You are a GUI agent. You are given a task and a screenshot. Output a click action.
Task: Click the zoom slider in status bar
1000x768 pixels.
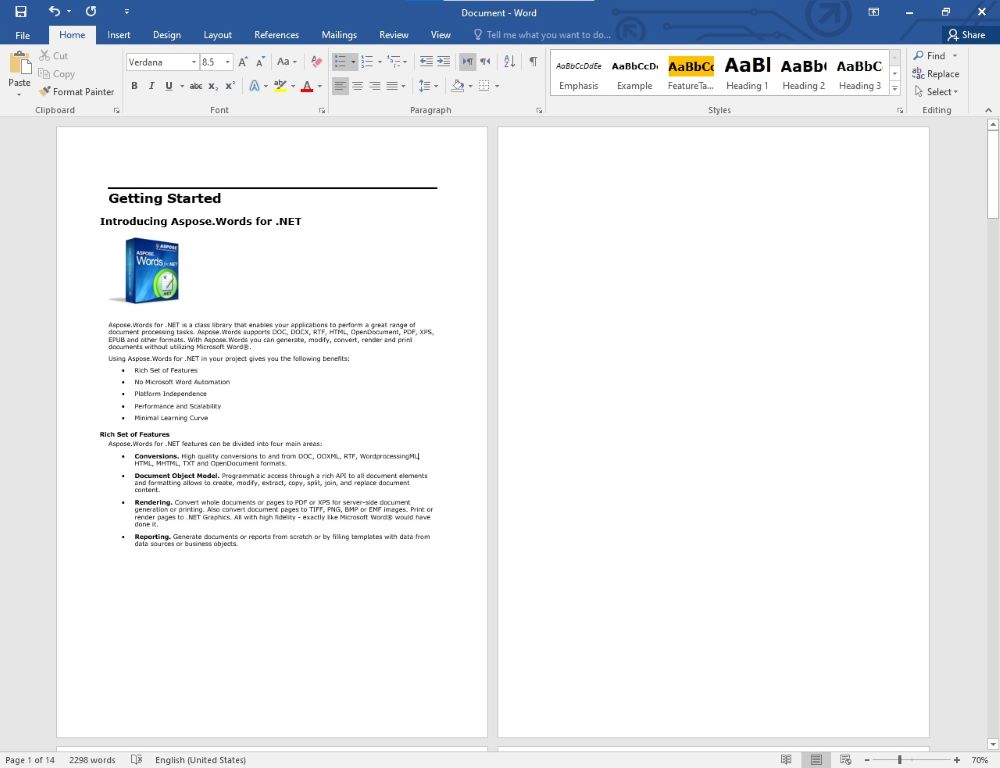(900, 760)
